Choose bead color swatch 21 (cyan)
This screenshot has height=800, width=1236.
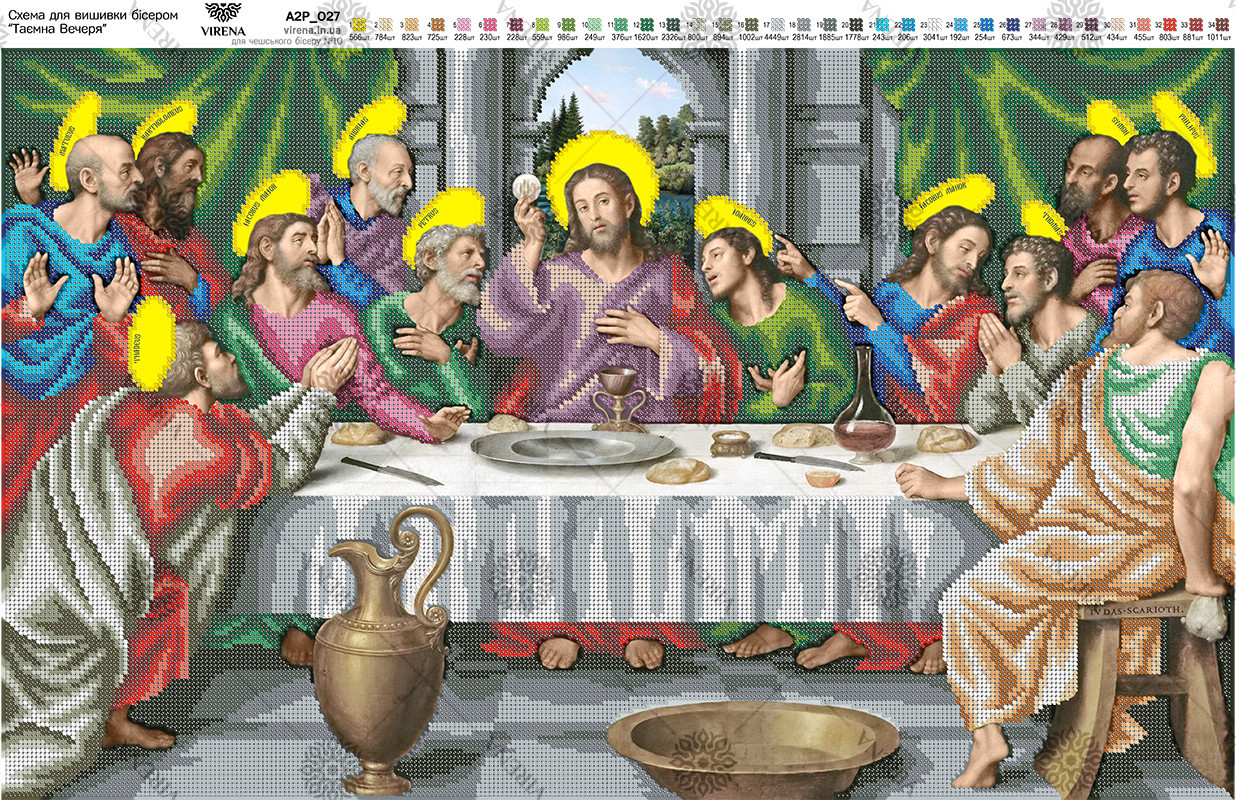click(882, 23)
